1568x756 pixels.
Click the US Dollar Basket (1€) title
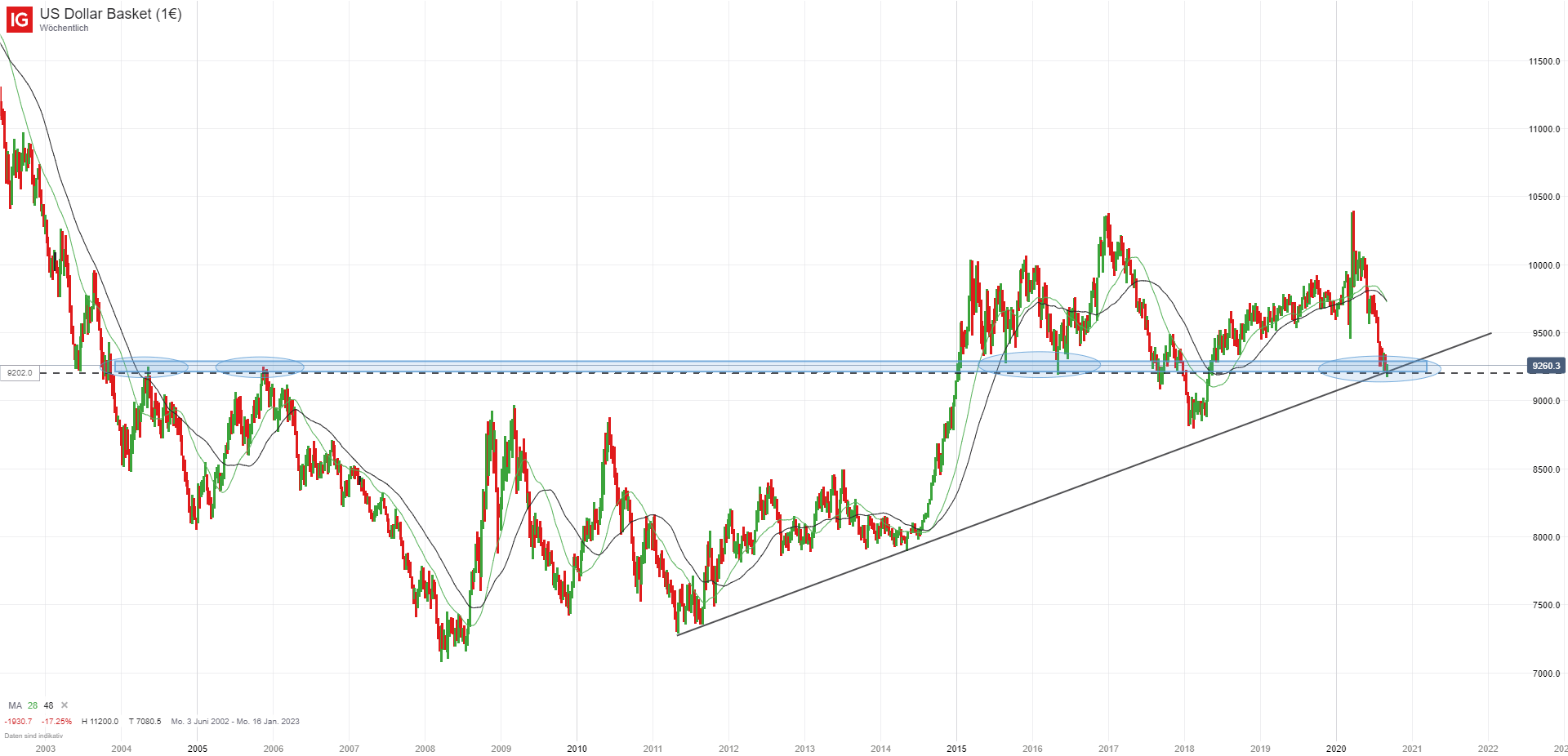[x=110, y=14]
